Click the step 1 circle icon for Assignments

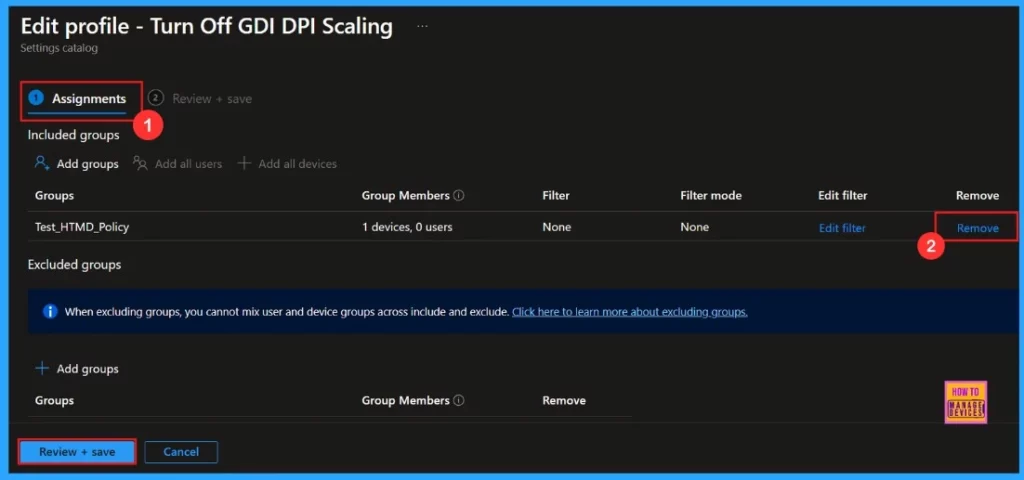pyautogui.click(x=36, y=99)
